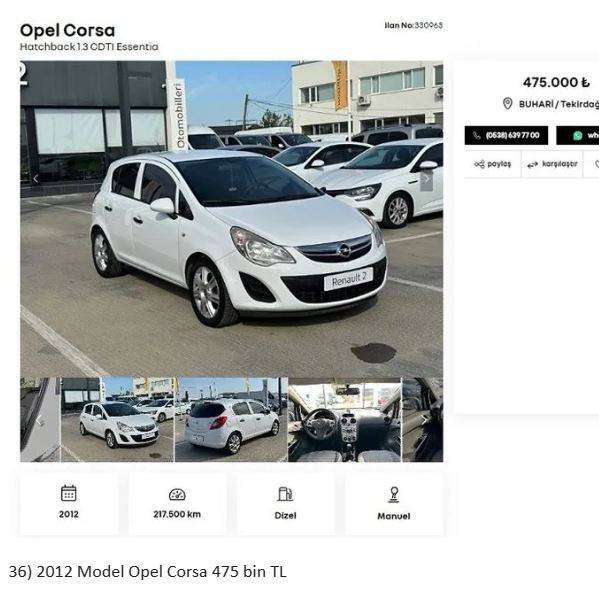Click the location pin icon beside BUHARİ
Screen dimensions: 599x606
point(507,104)
